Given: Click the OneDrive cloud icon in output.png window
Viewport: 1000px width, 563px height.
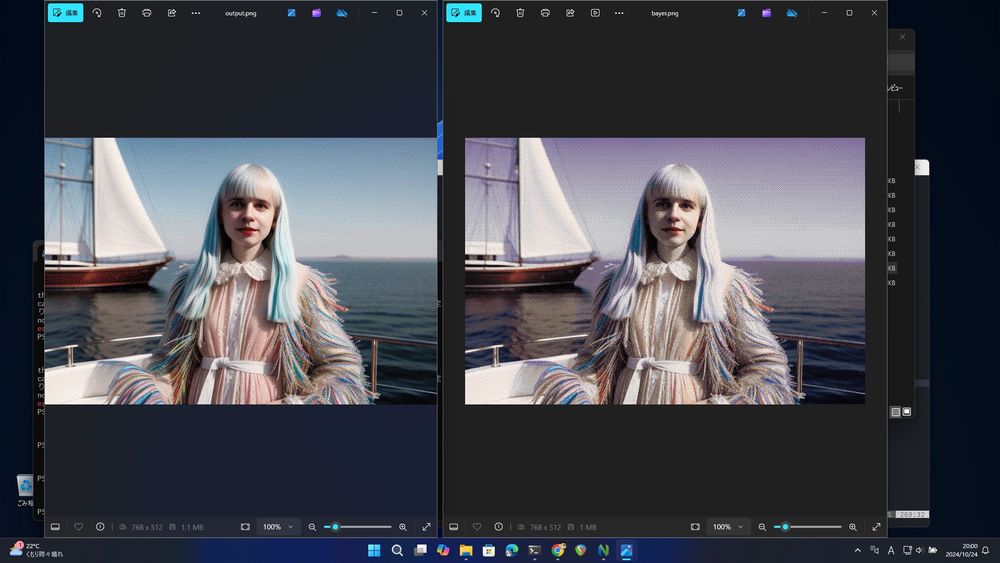Looking at the screenshot, I should 342,13.
